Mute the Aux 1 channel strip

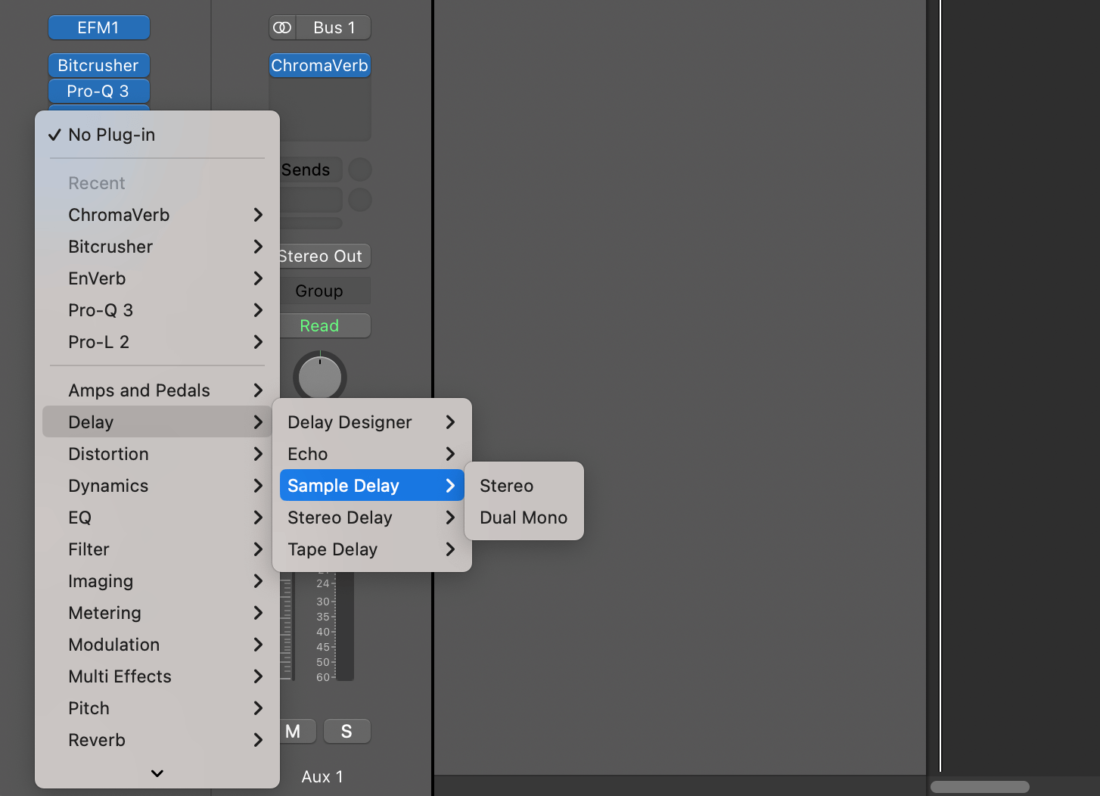[297, 731]
